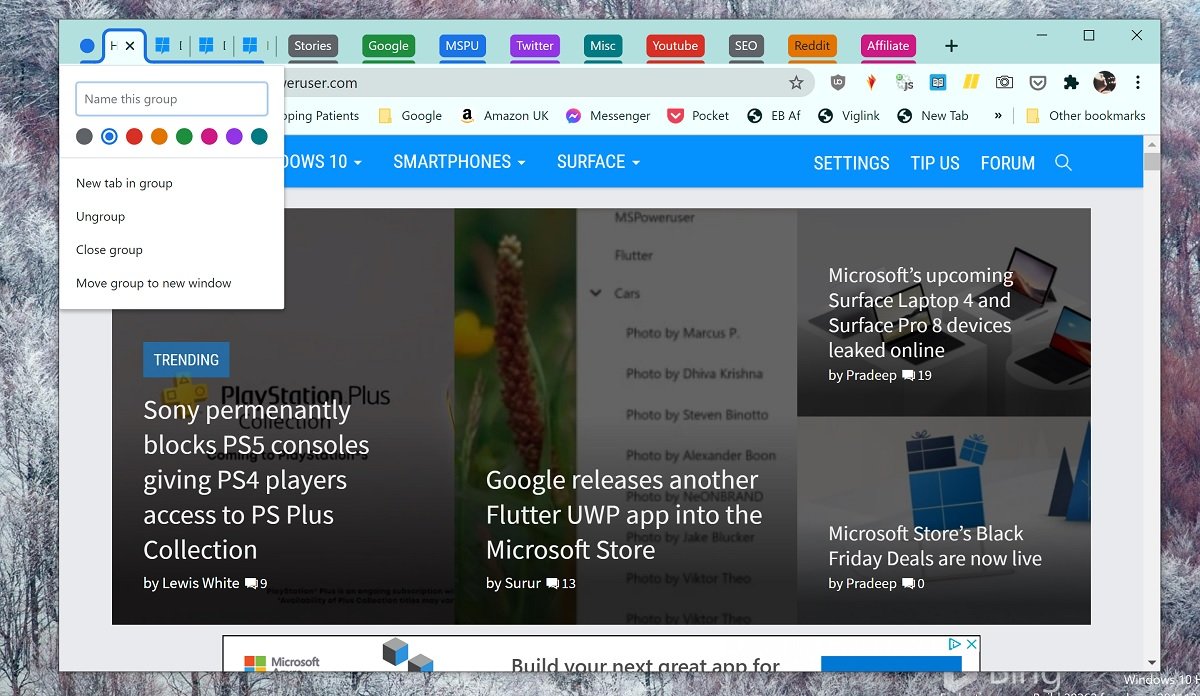Click the Pocket extension icon in toolbar
1200x696 pixels.
click(1038, 83)
